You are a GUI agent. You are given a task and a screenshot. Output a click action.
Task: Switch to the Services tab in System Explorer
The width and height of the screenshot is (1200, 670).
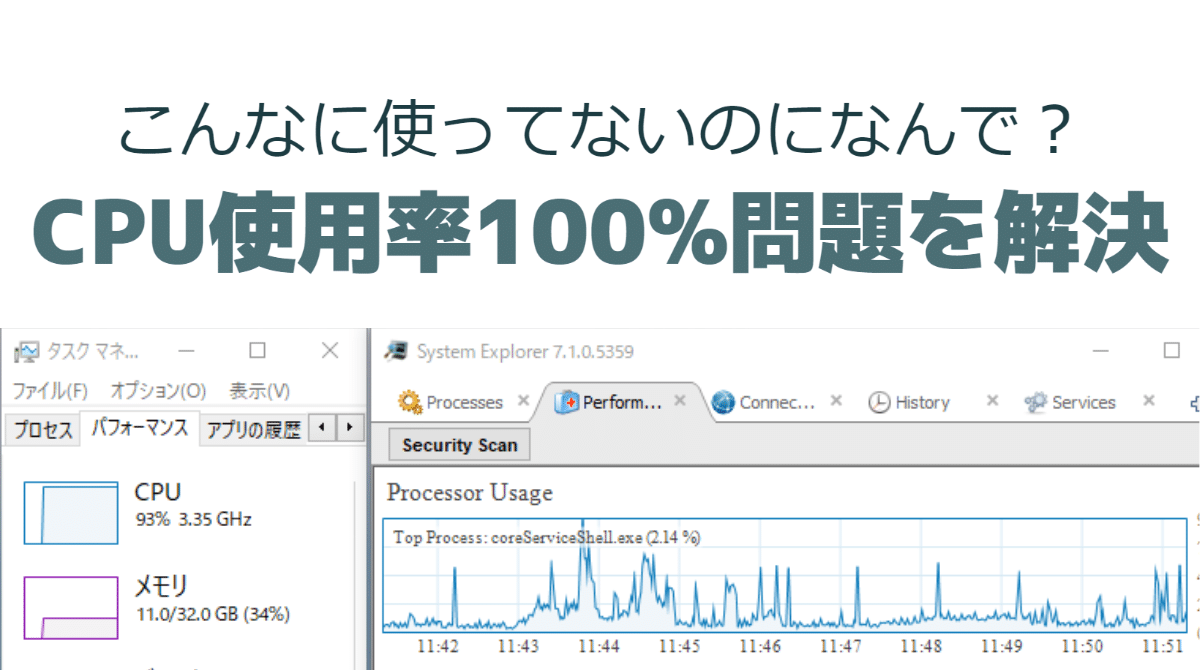point(1084,402)
